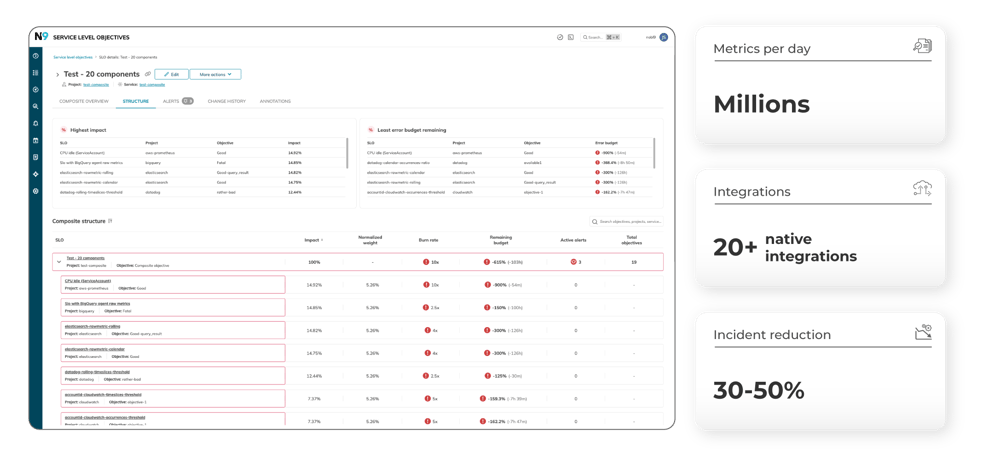Image resolution: width=1000 pixels, height=464 pixels.
Task: Click the copy link icon beside Test - 20 components
Action: pos(148,74)
